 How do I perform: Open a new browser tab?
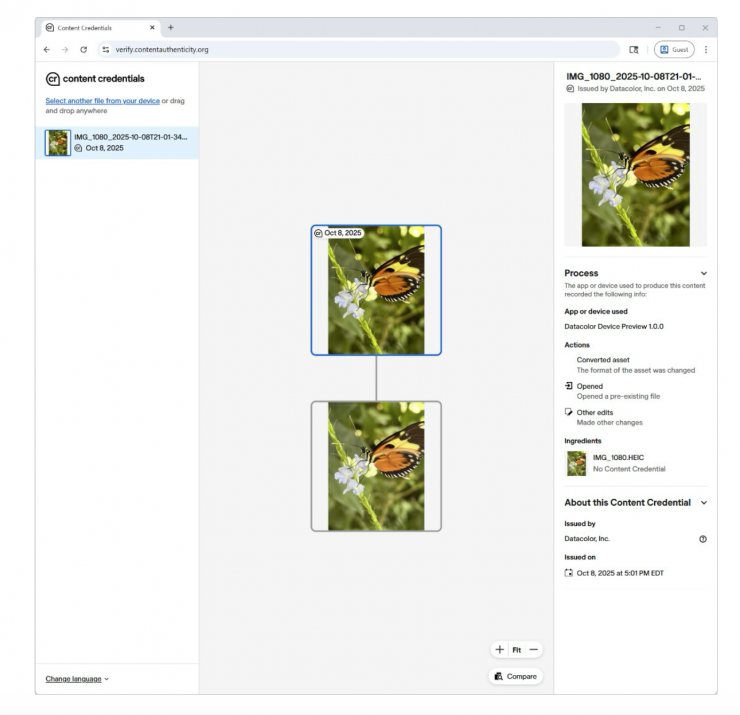[x=170, y=26]
